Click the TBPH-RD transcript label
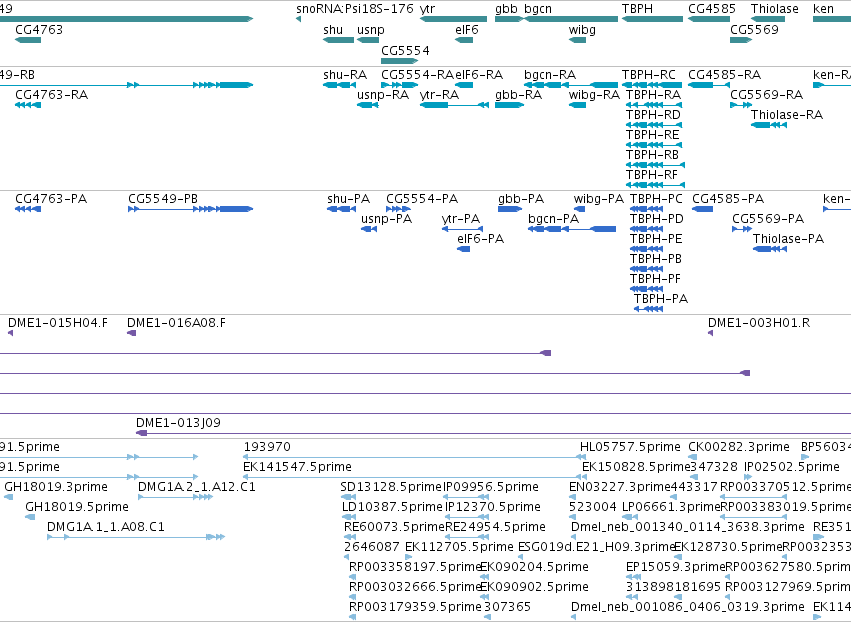The width and height of the screenshot is (851, 622). [653, 115]
